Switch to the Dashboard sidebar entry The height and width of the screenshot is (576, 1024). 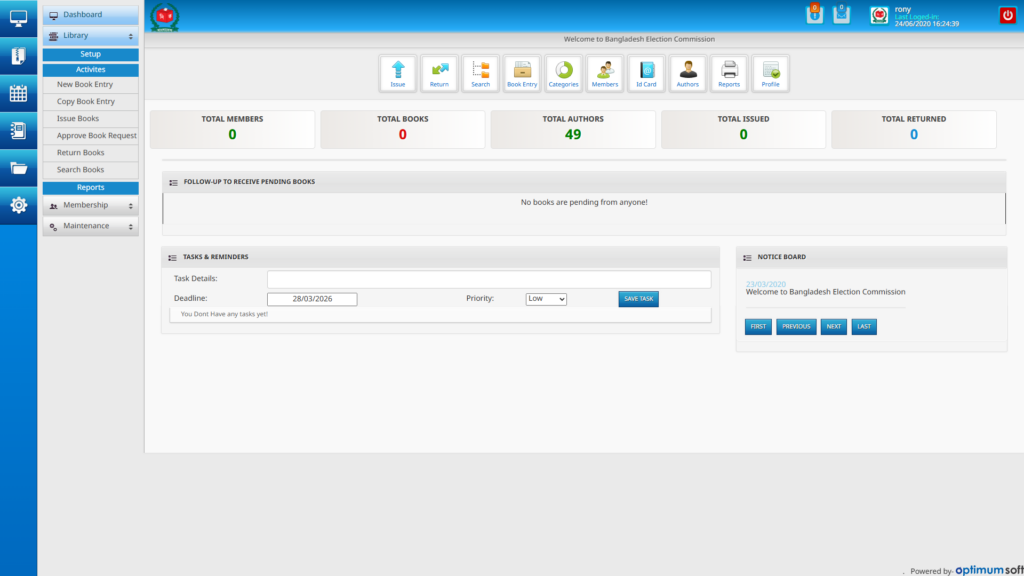coord(89,14)
